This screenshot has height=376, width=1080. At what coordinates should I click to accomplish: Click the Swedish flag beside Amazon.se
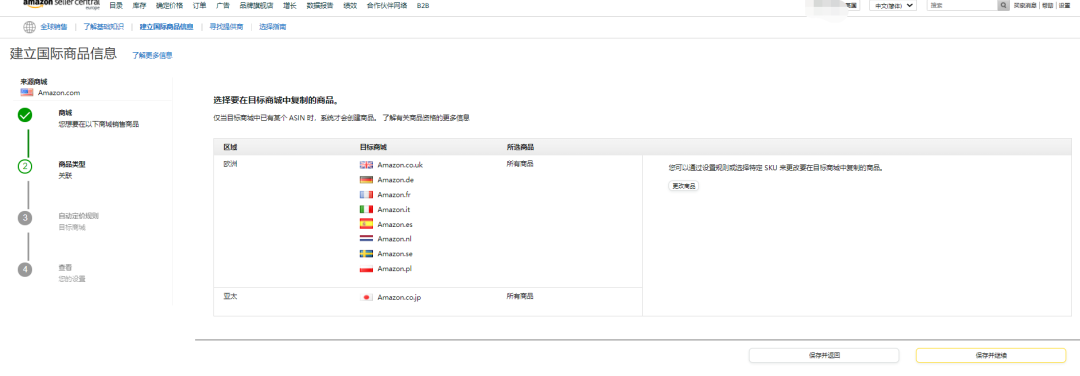click(366, 254)
